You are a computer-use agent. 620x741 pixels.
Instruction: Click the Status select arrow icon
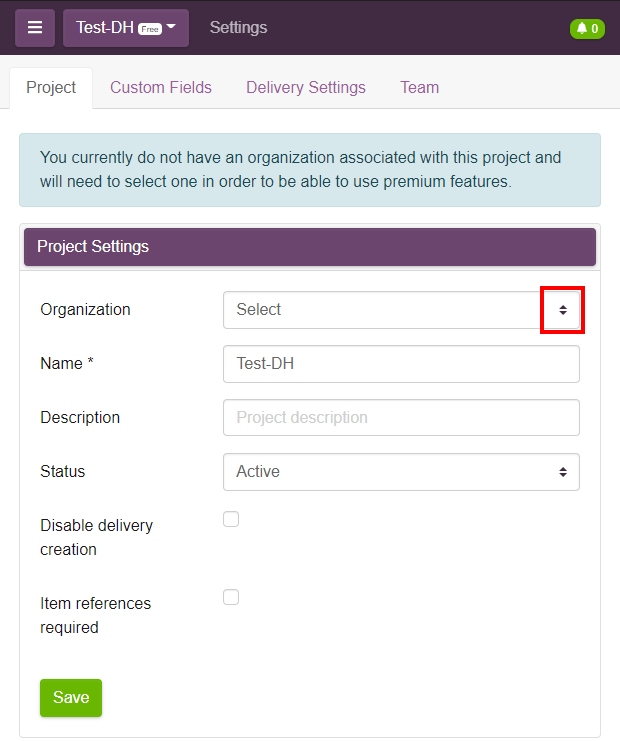(x=562, y=472)
